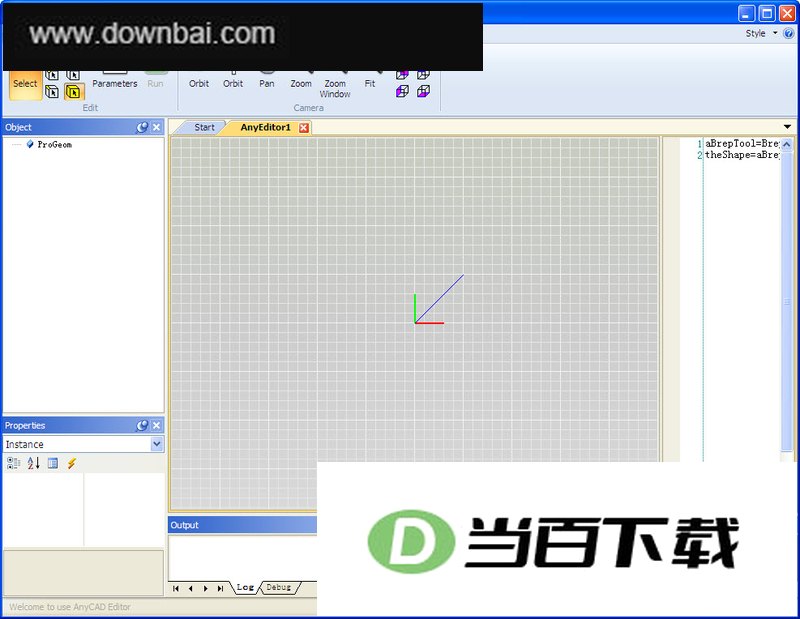Click Fit to fit view
The image size is (800, 619).
tap(370, 84)
